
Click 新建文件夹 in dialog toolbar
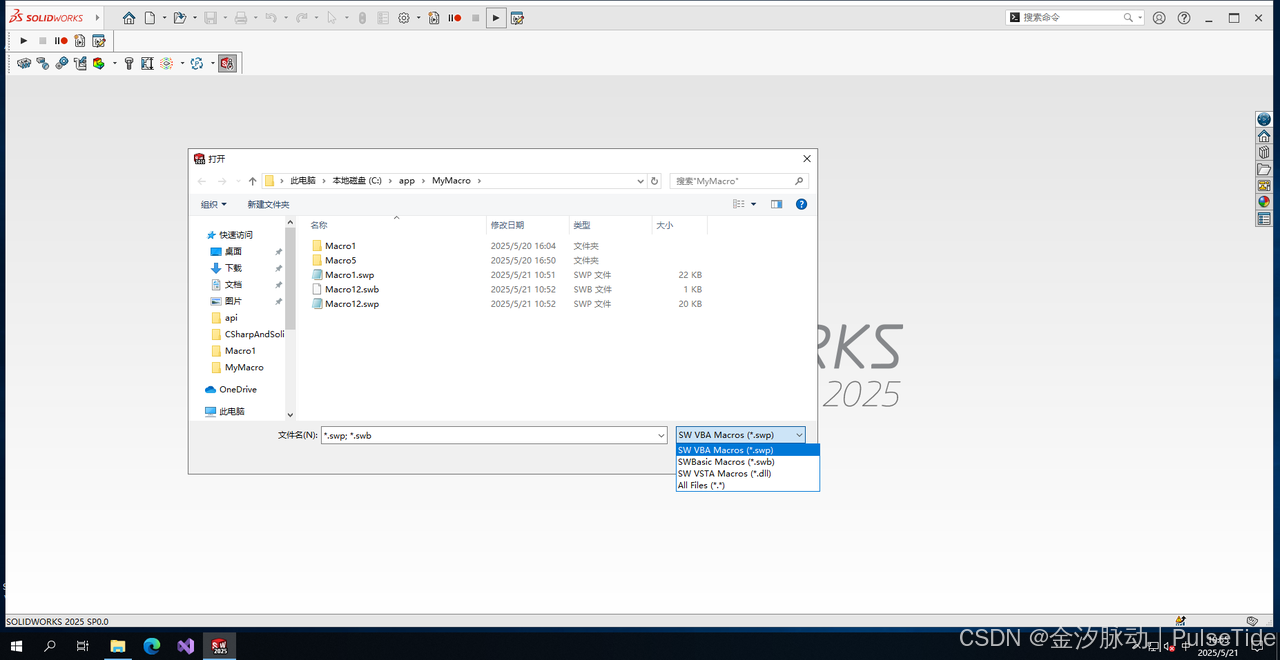click(268, 203)
